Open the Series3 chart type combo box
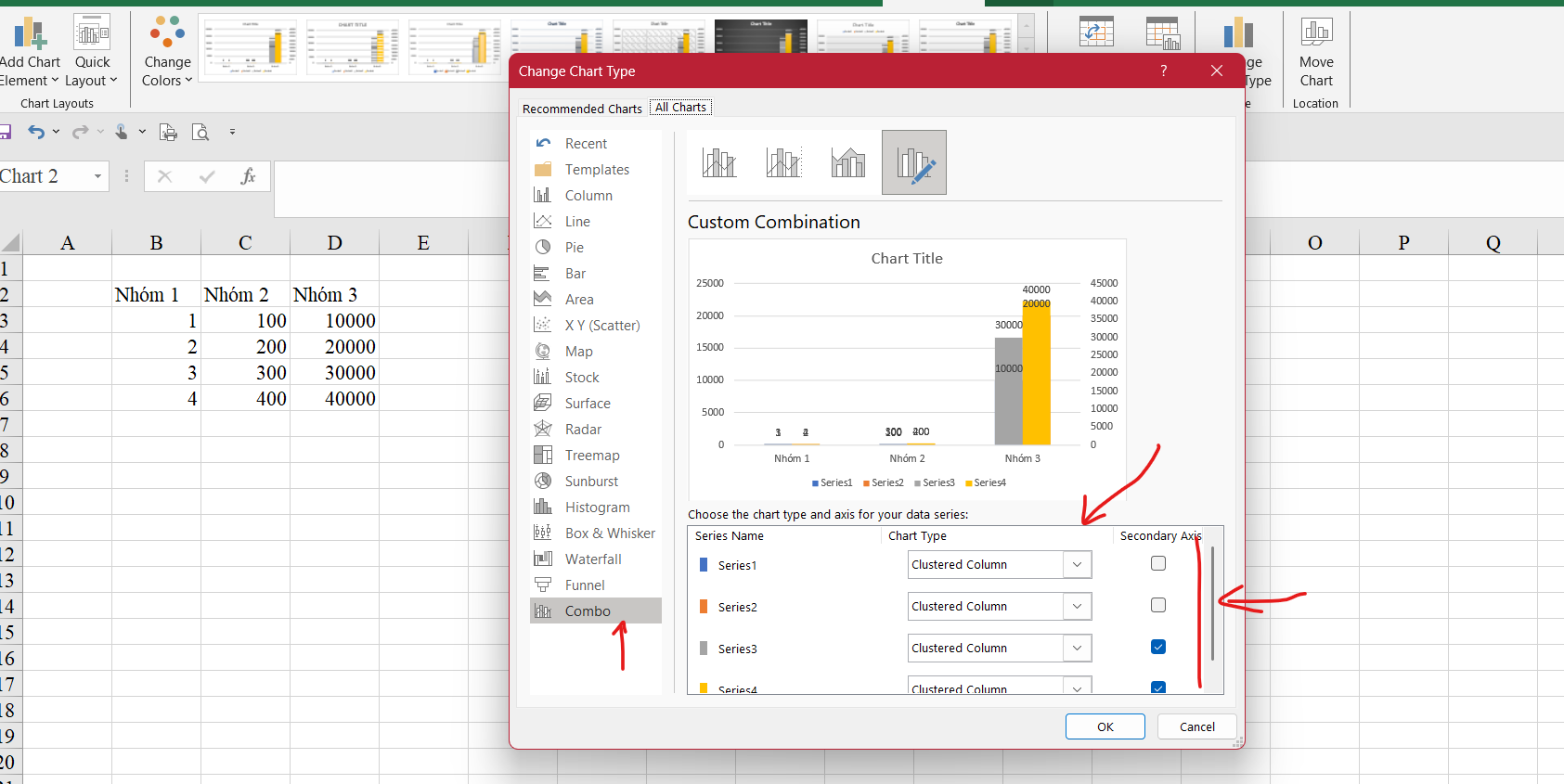Screen dimensions: 1564x784 click(x=1077, y=648)
